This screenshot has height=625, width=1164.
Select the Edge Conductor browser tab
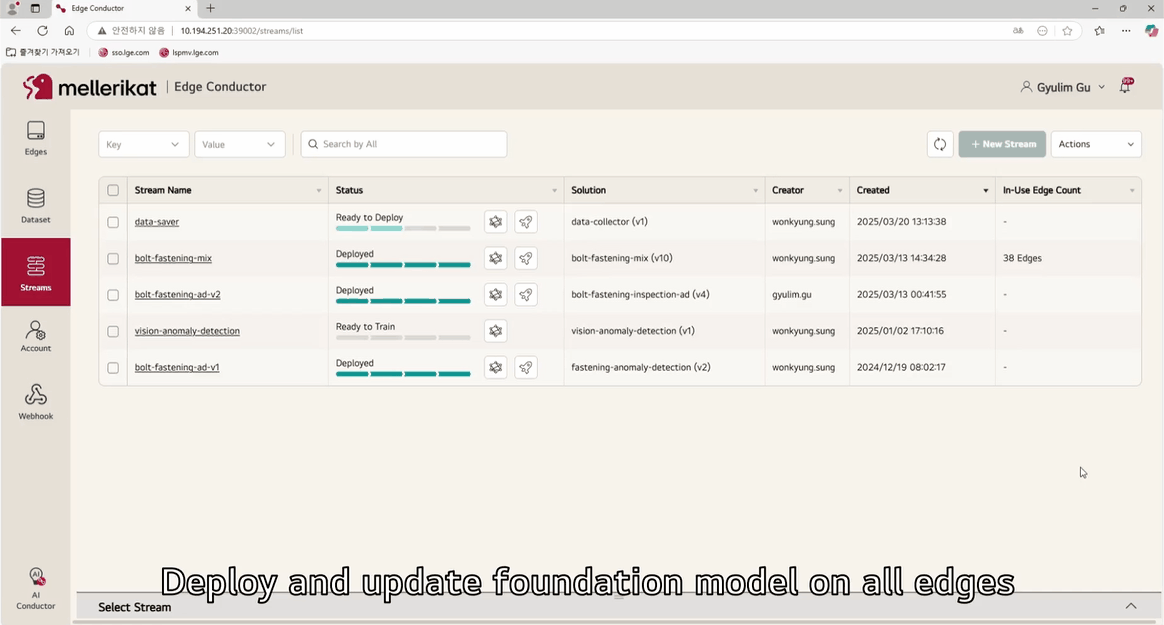pos(122,8)
